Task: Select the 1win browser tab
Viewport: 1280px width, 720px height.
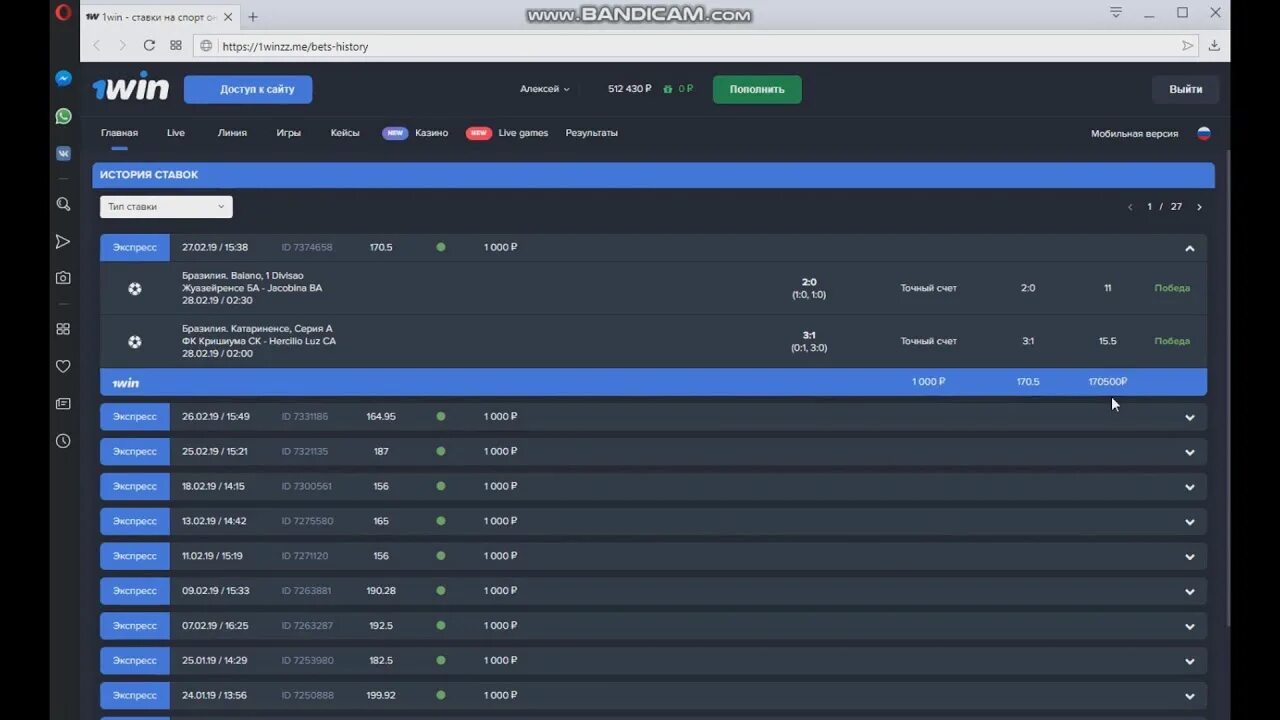Action: click(x=159, y=17)
